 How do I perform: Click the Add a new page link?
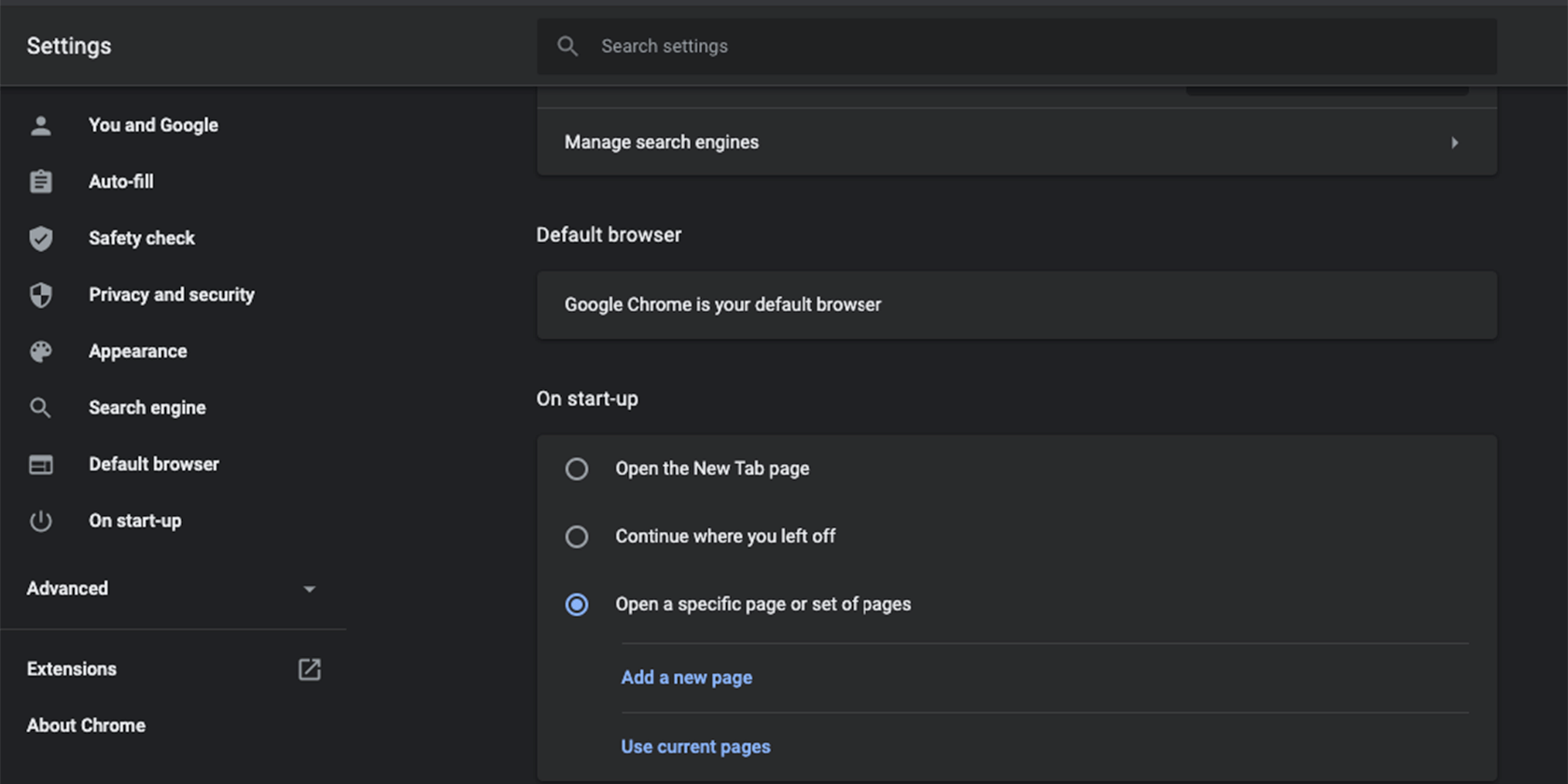pyautogui.click(x=686, y=678)
